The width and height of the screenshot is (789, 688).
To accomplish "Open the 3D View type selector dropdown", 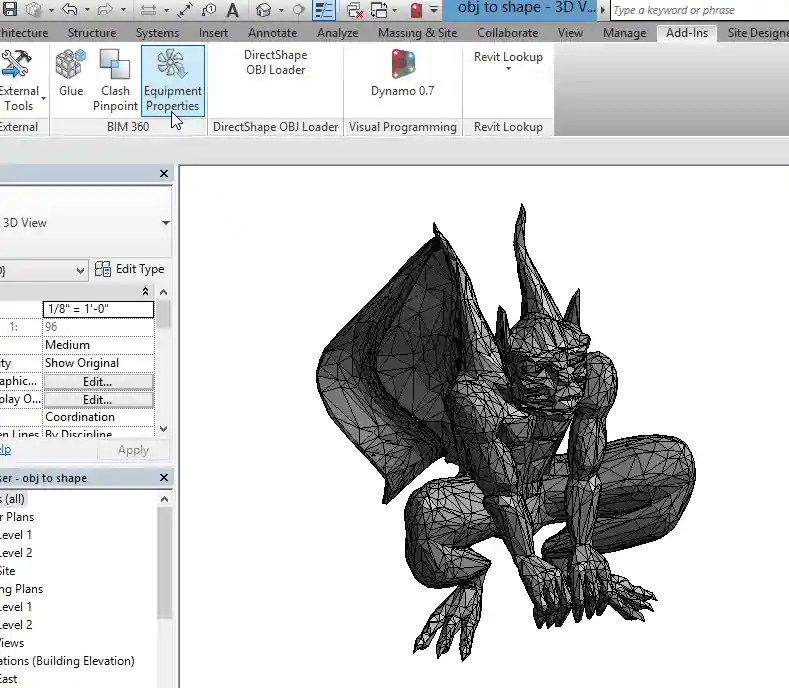I will [165, 223].
